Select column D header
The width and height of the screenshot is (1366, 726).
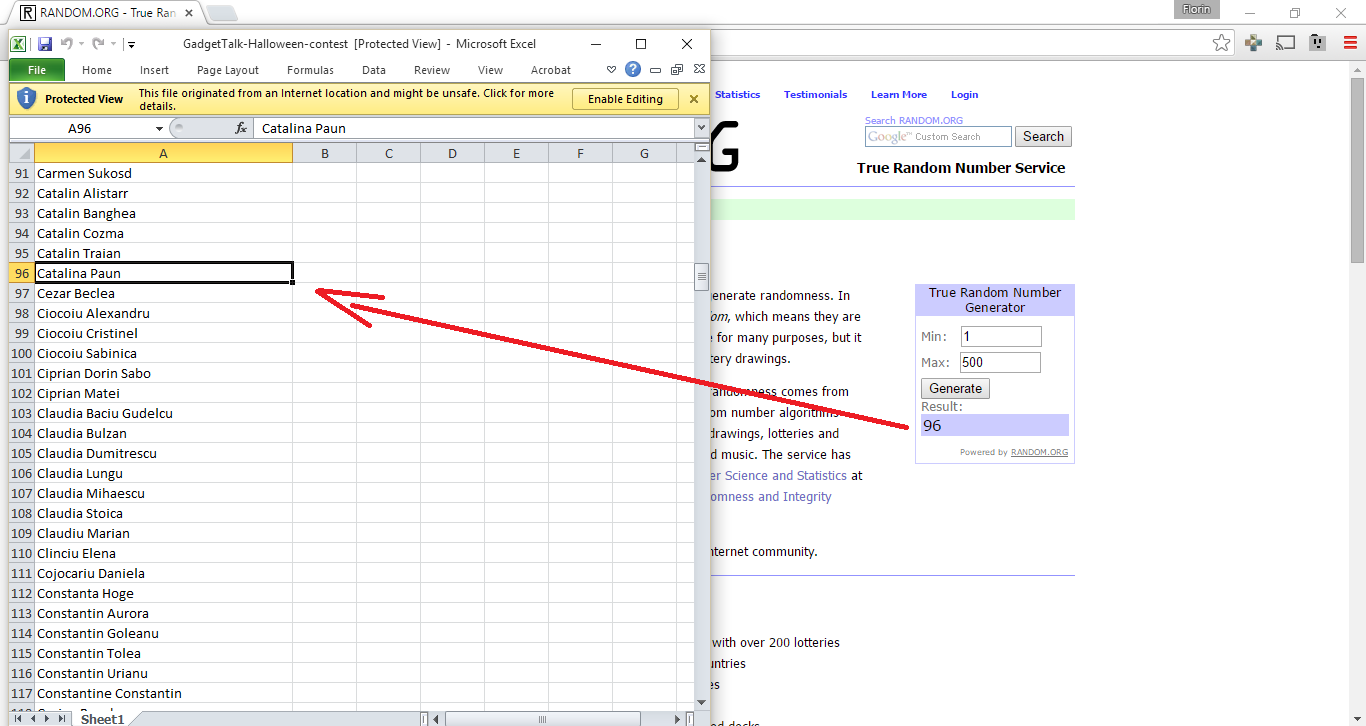click(x=452, y=153)
